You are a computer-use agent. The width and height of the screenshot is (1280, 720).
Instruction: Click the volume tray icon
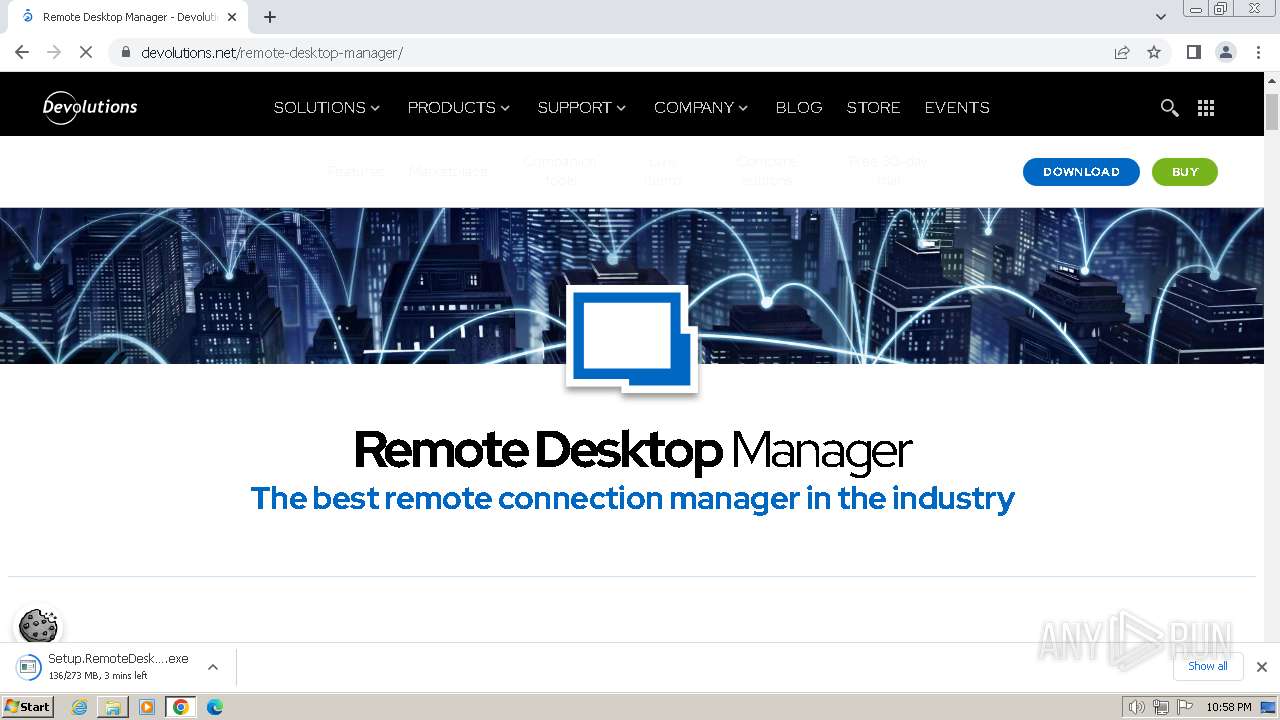click(x=1136, y=707)
